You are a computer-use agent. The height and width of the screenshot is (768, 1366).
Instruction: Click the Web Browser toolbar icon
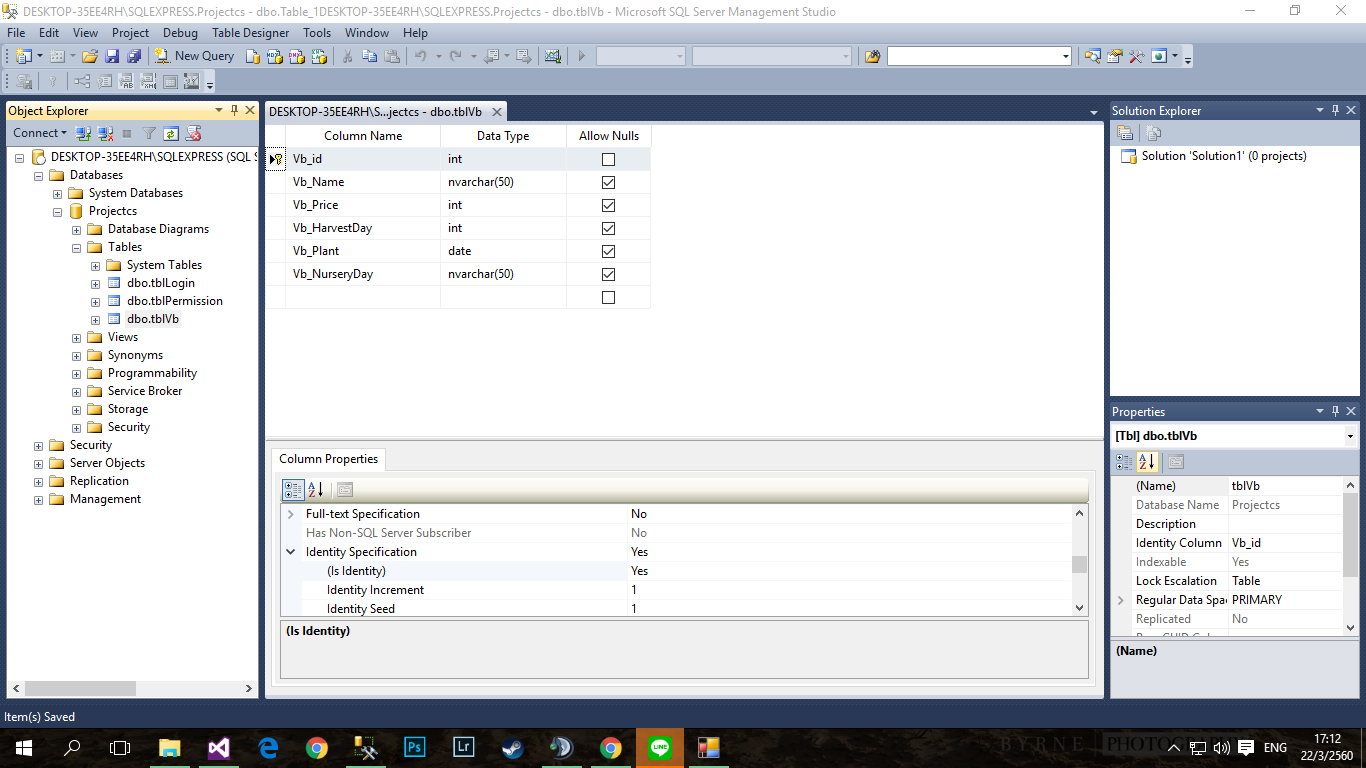[1159, 56]
